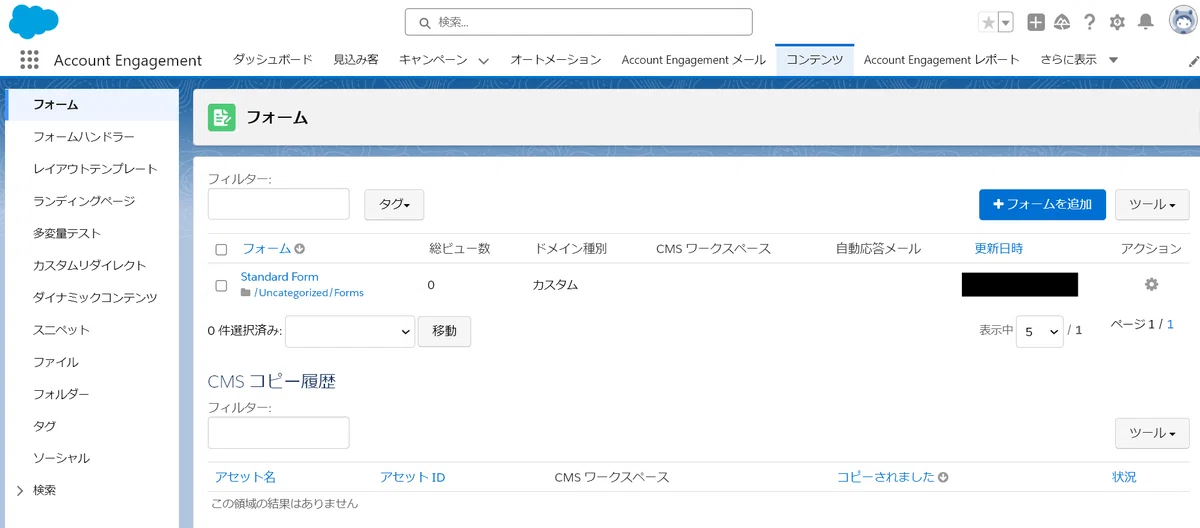Click the user avatar profile icon
The height and width of the screenshot is (528, 1200).
(1181, 21)
